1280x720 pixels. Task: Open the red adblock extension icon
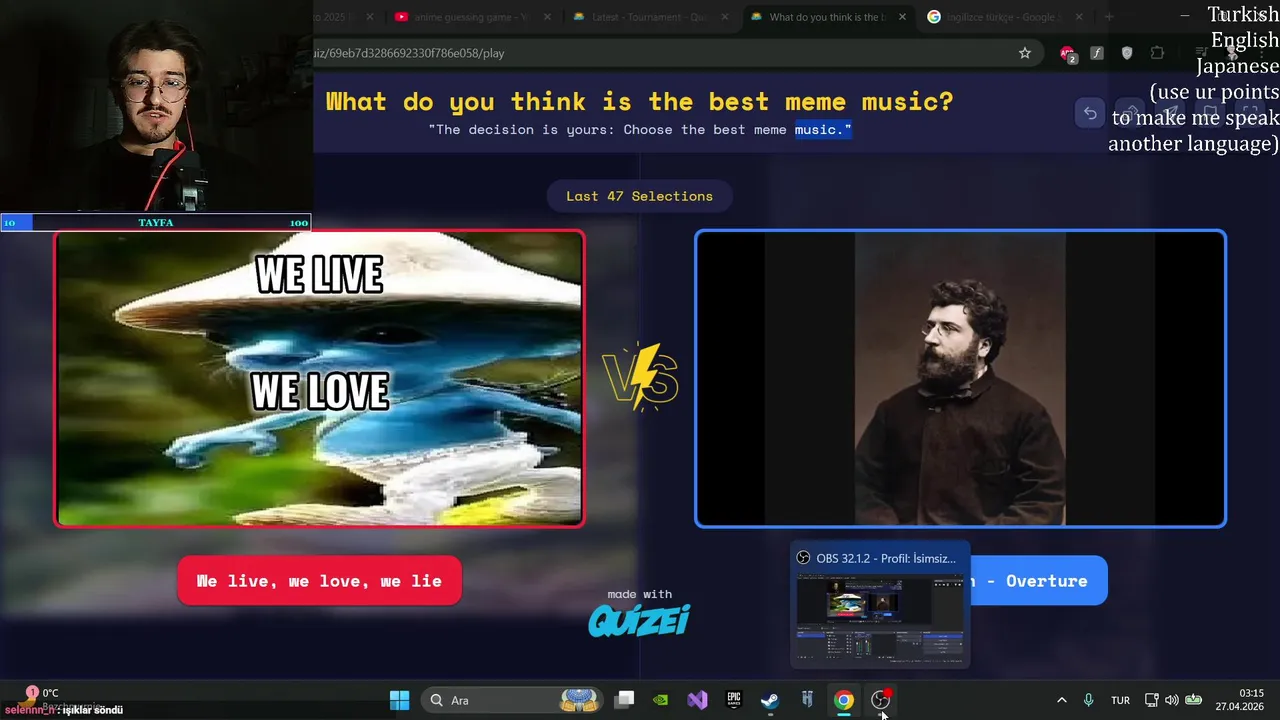1068,53
